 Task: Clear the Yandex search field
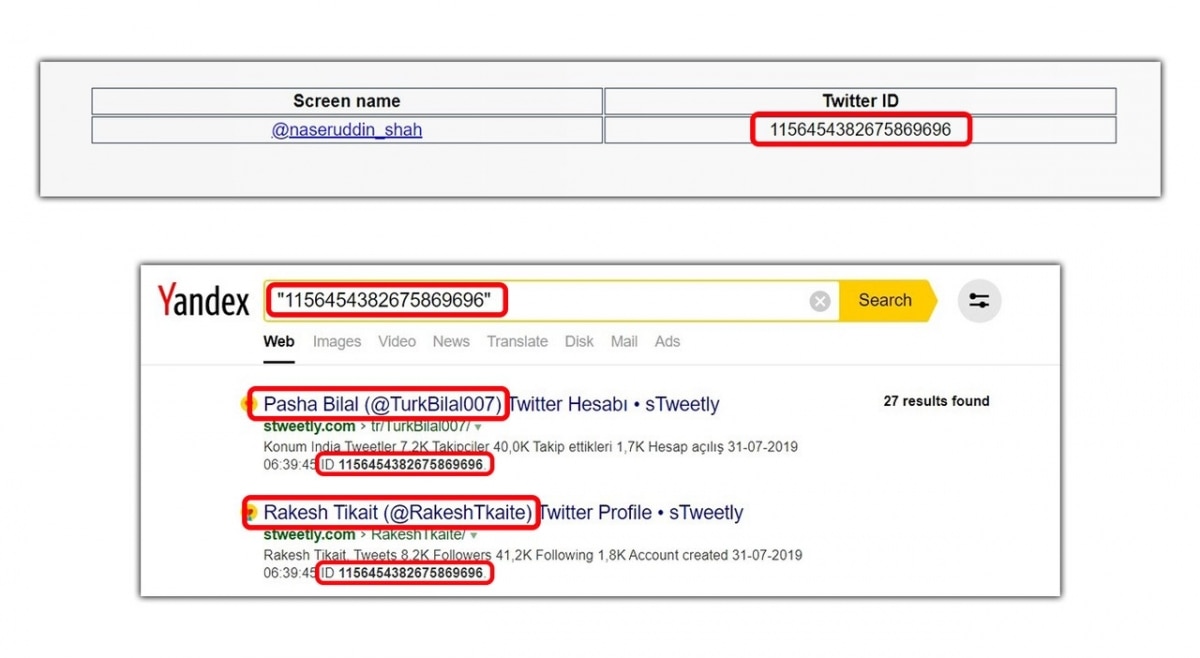click(x=820, y=301)
